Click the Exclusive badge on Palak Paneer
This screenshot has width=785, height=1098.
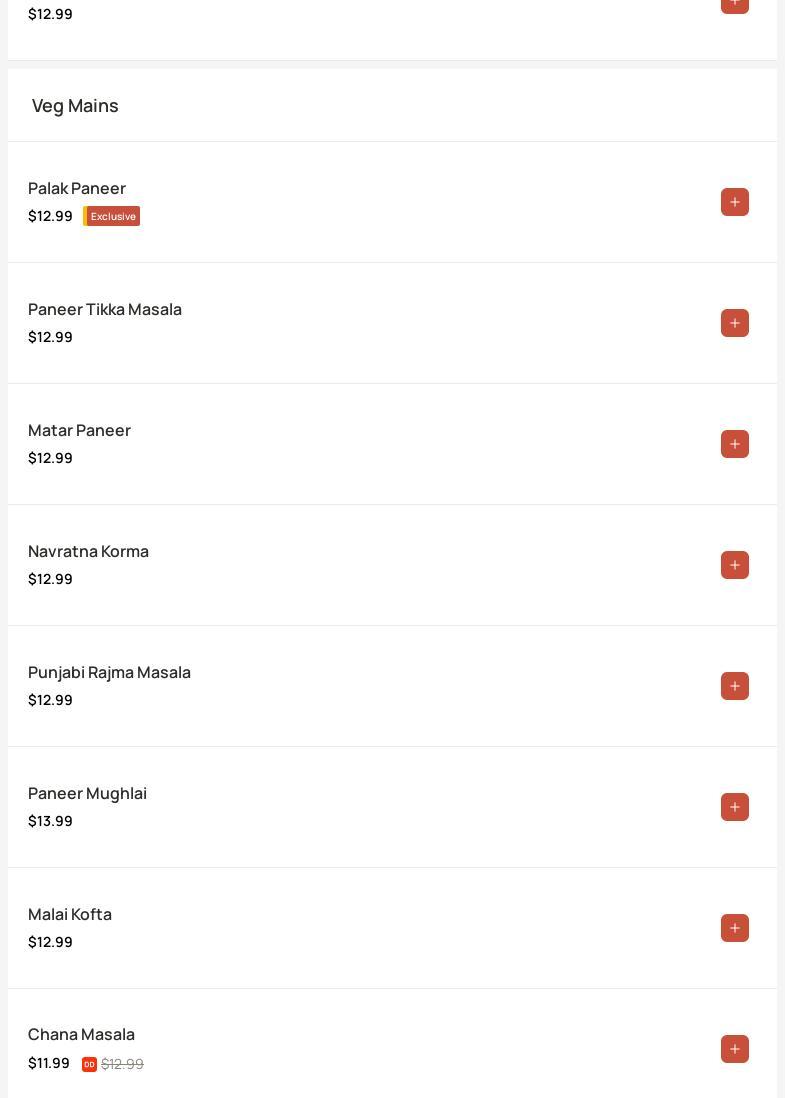click(x=112, y=216)
